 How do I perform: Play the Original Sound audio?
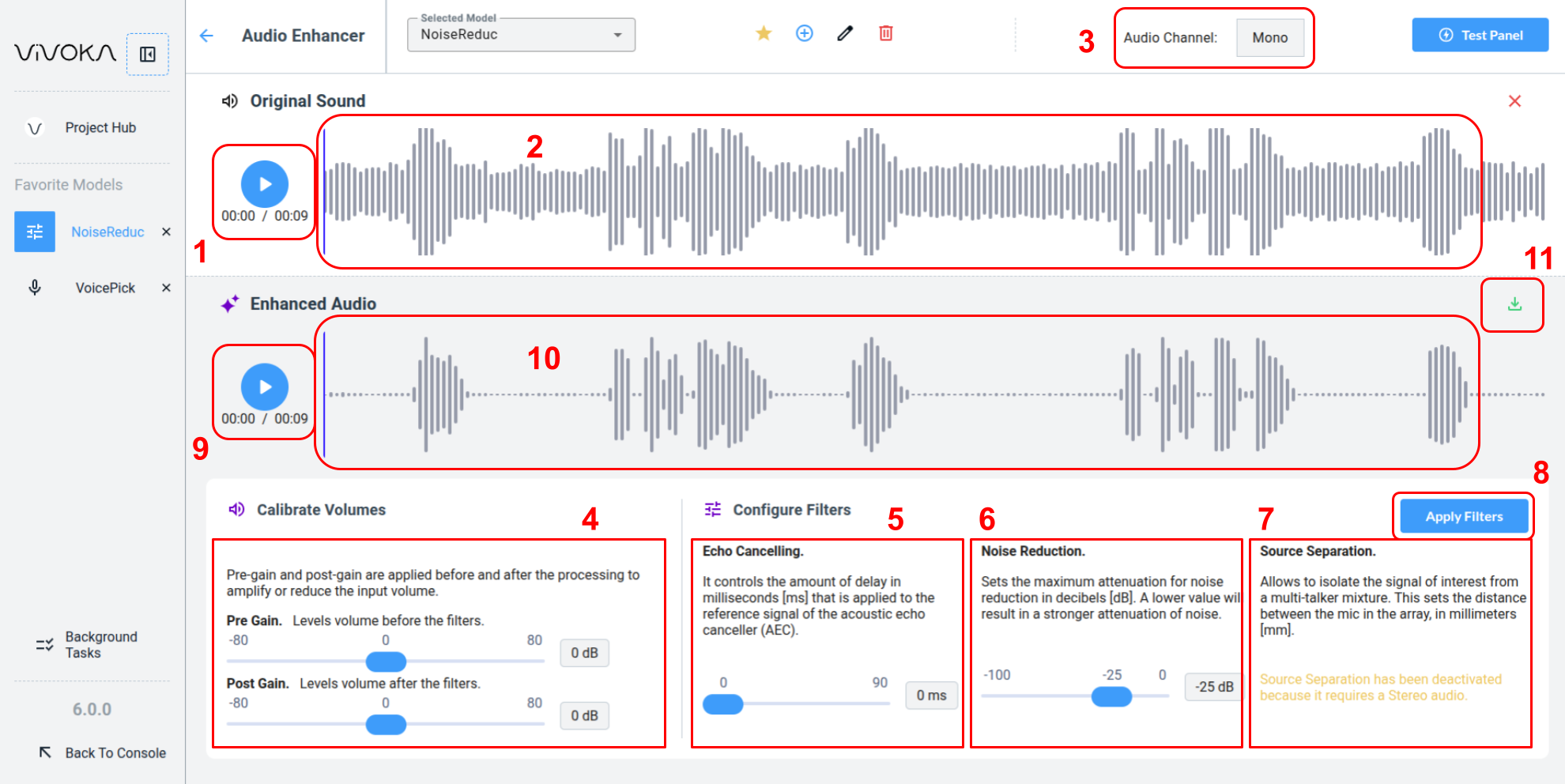(x=265, y=184)
